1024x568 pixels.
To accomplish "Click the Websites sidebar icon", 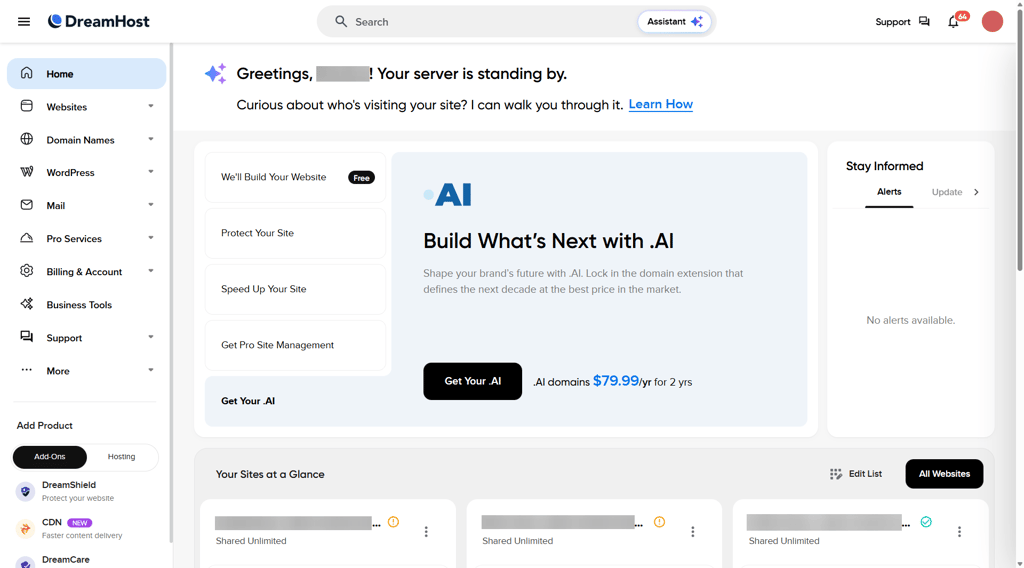I will coord(26,106).
